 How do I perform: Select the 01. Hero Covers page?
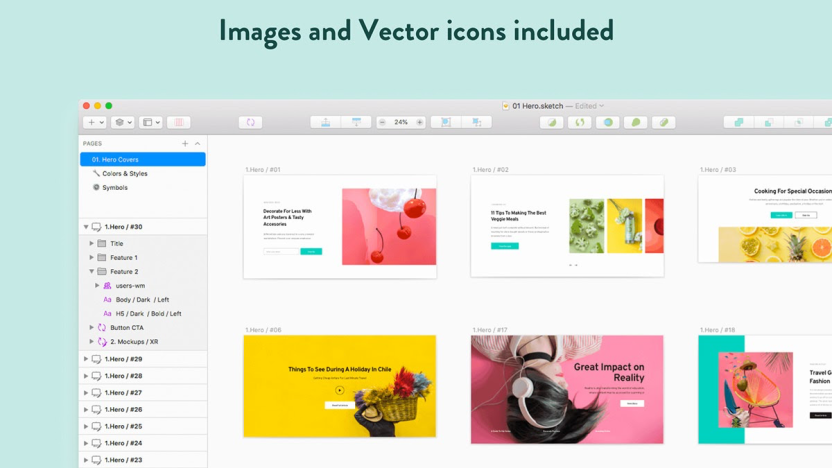(143, 159)
